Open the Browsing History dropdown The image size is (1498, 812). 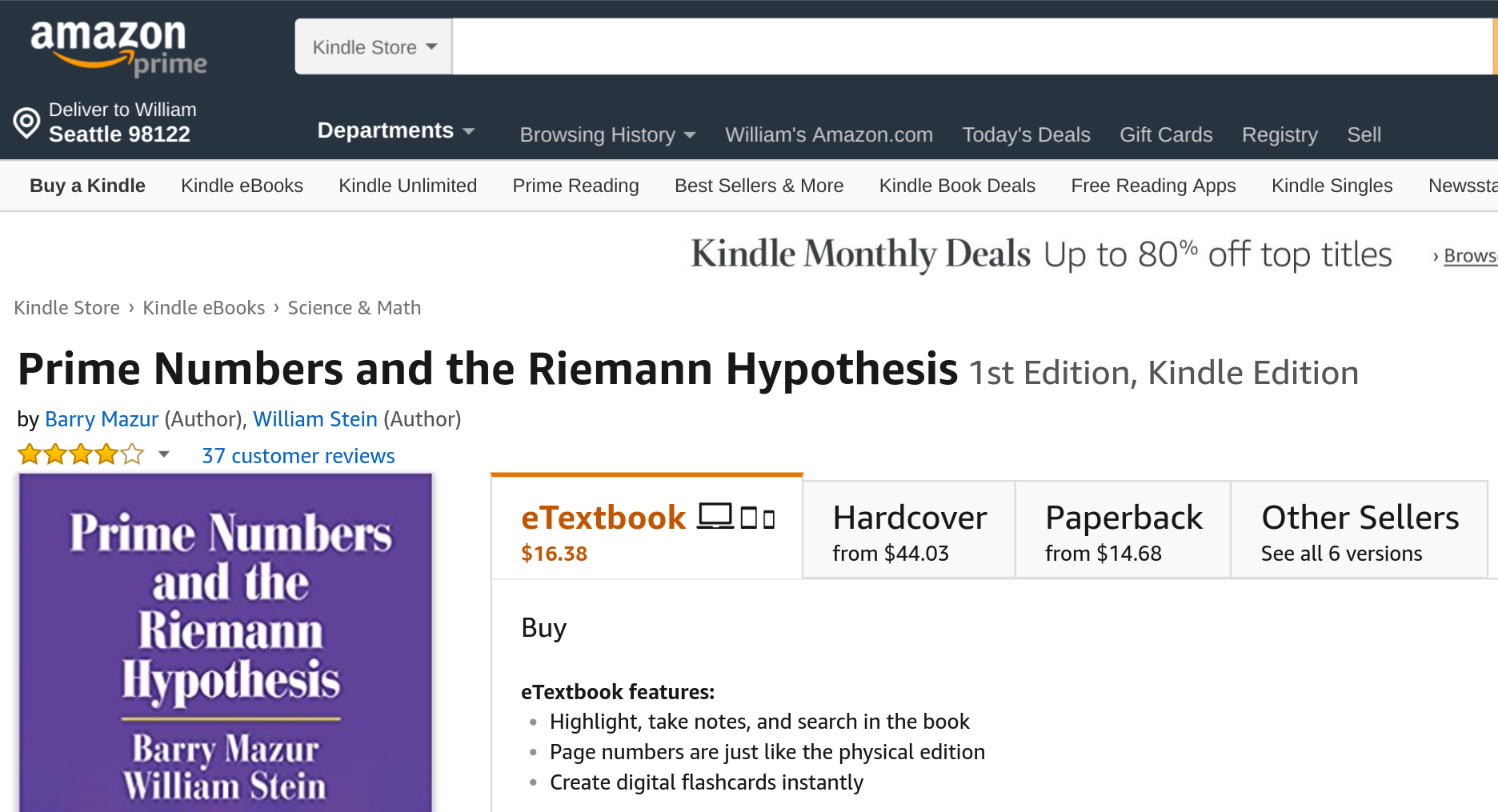click(x=607, y=134)
